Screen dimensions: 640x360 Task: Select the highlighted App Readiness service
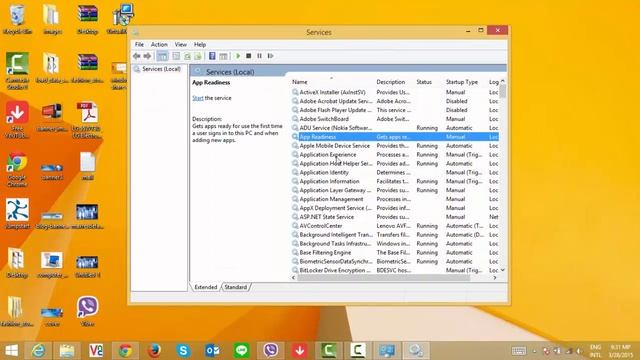[395, 137]
